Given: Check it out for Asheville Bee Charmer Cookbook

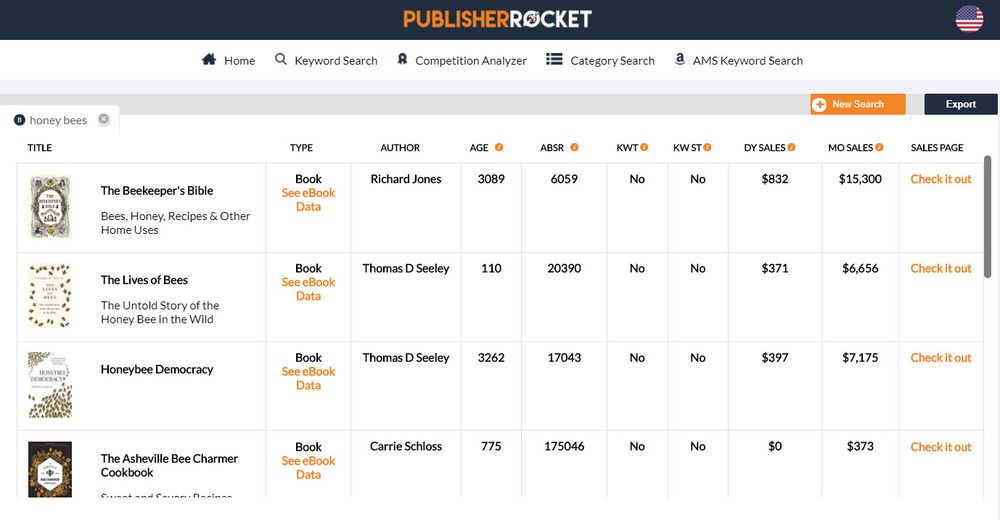Looking at the screenshot, I should pos(941,447).
